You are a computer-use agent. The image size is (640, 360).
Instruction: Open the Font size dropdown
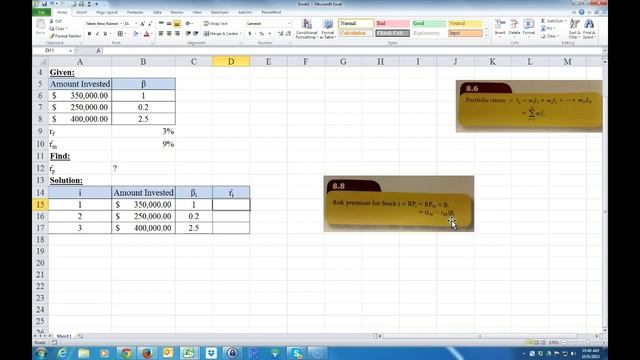[136, 24]
